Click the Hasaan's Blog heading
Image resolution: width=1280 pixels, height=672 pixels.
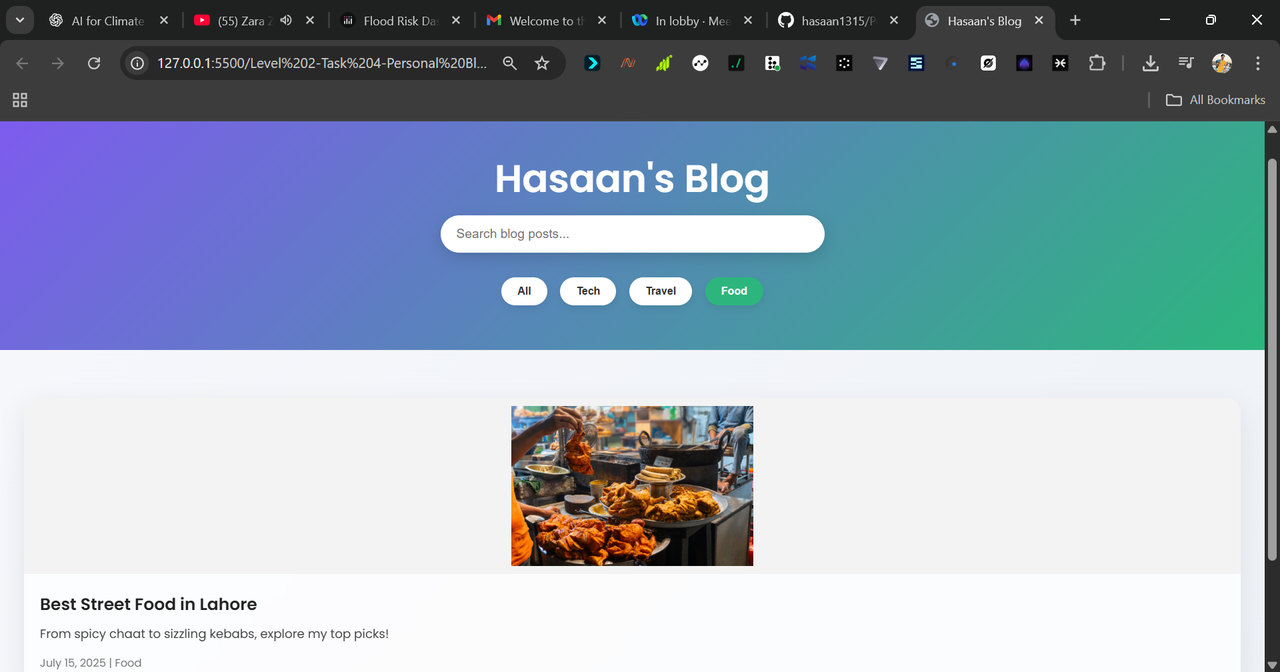click(632, 179)
